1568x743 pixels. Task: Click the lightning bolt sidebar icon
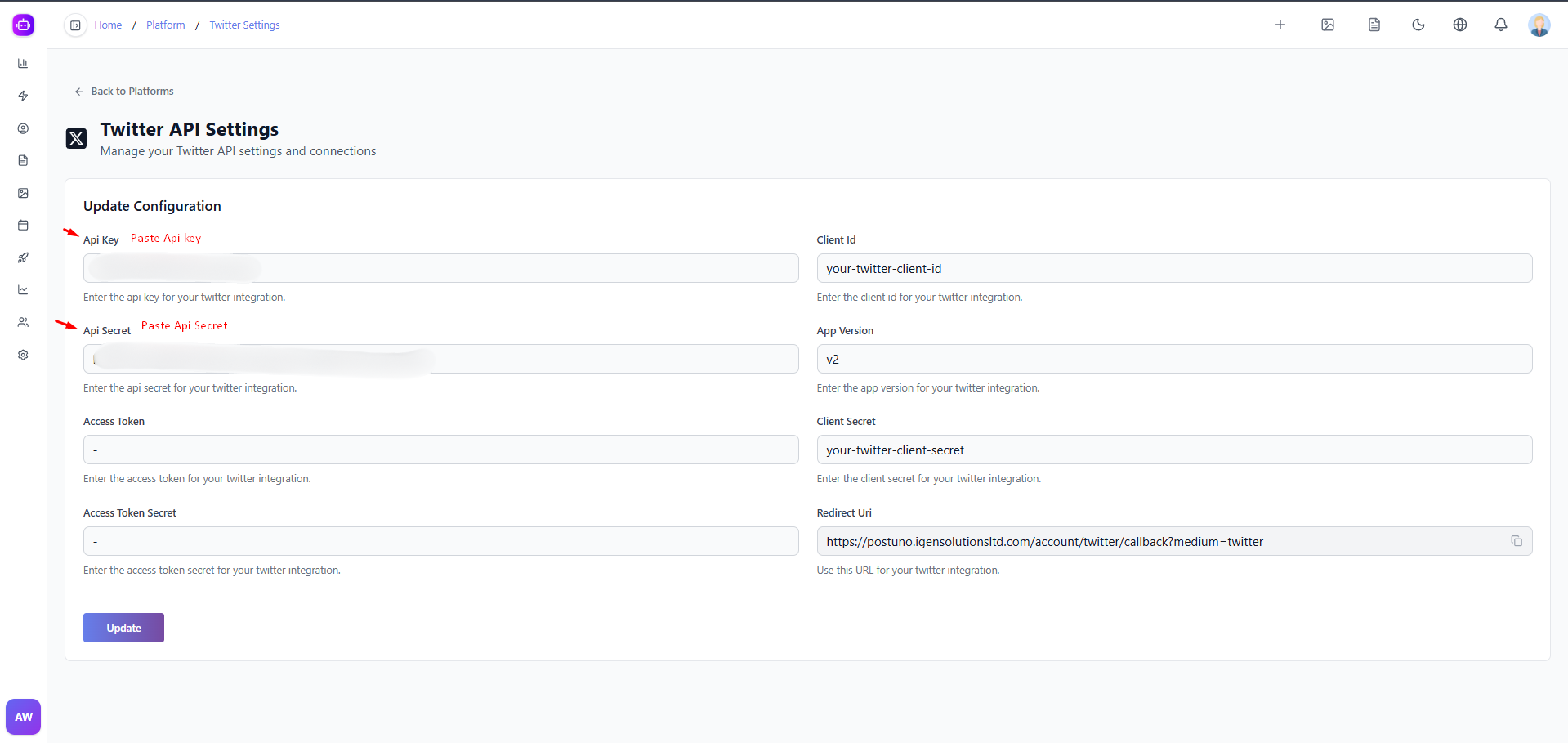(23, 96)
